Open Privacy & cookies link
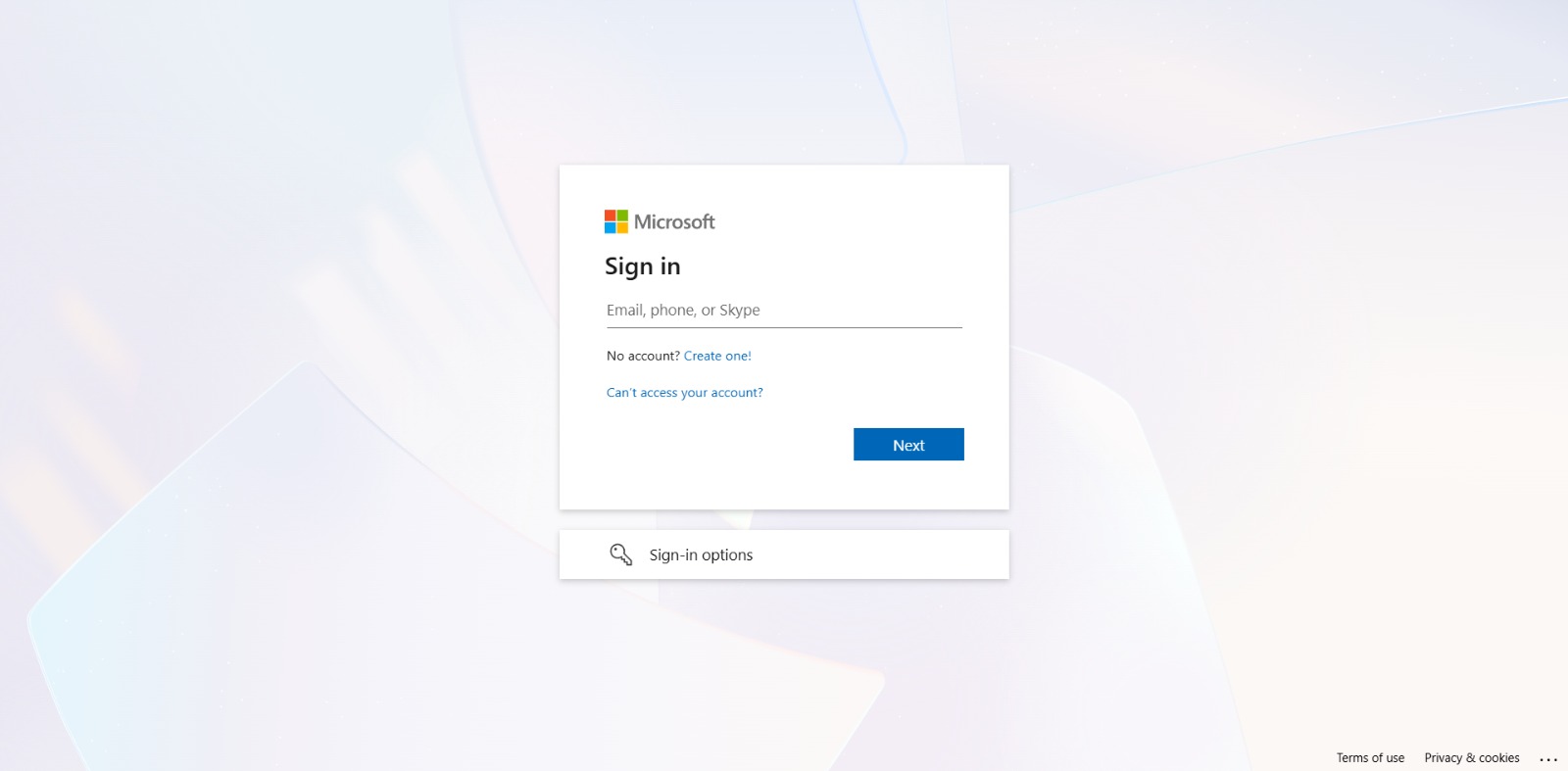Image resolution: width=1568 pixels, height=771 pixels. pos(1472,758)
